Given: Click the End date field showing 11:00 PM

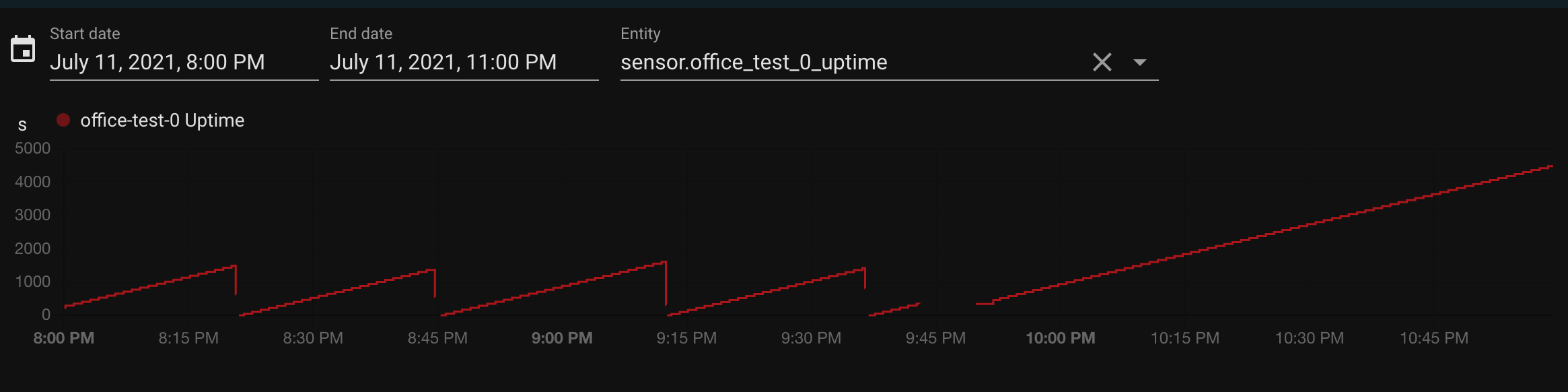Looking at the screenshot, I should pyautogui.click(x=443, y=63).
